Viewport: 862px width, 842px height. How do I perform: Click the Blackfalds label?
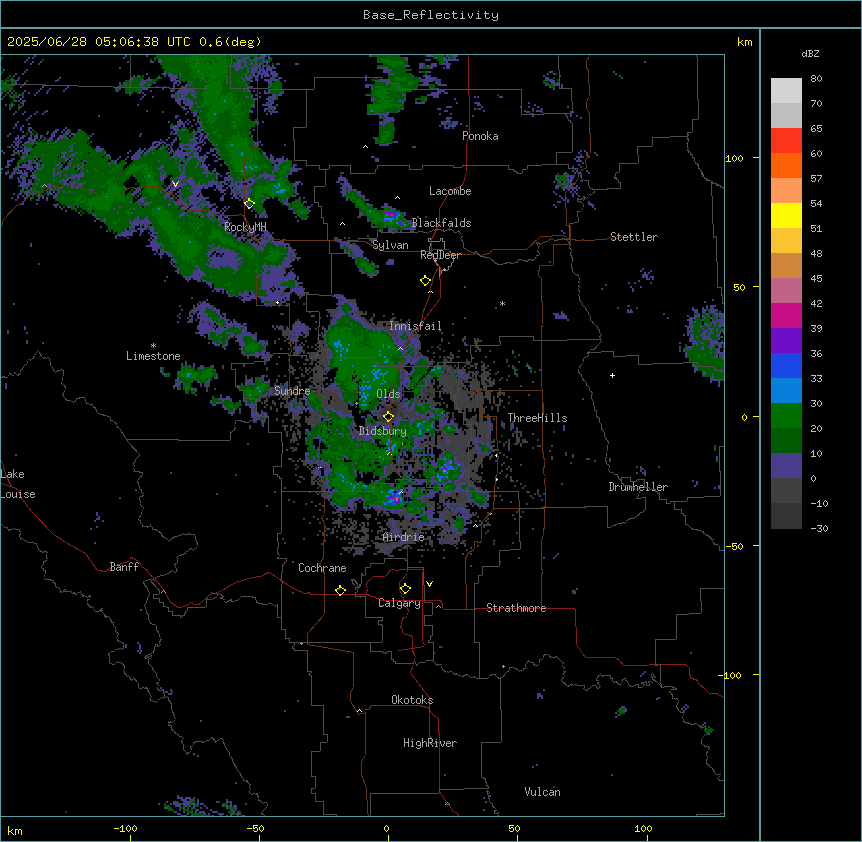(x=441, y=223)
